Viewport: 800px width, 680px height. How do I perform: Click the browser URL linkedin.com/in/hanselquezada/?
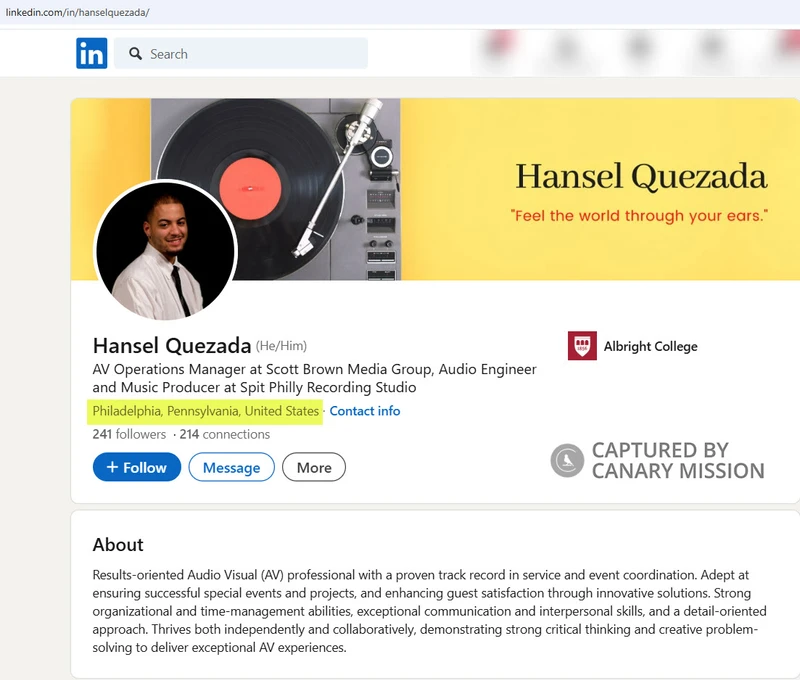pyautogui.click(x=78, y=12)
